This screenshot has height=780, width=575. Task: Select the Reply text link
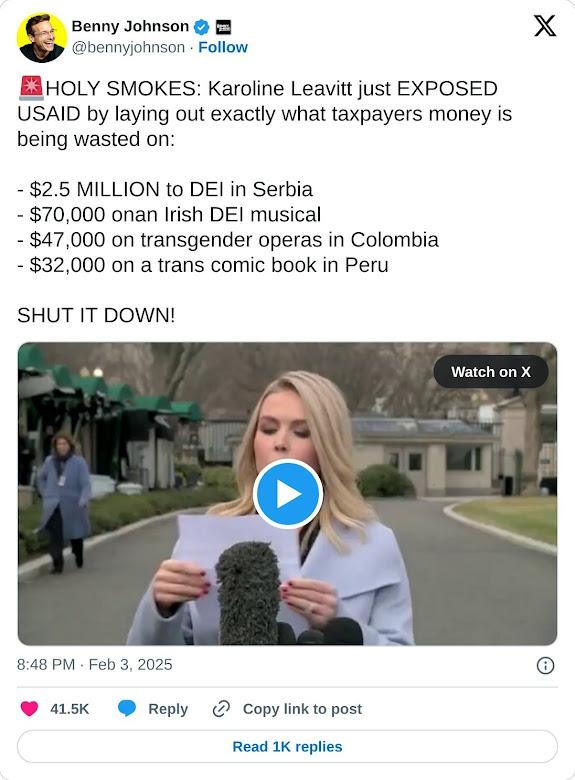pos(168,709)
